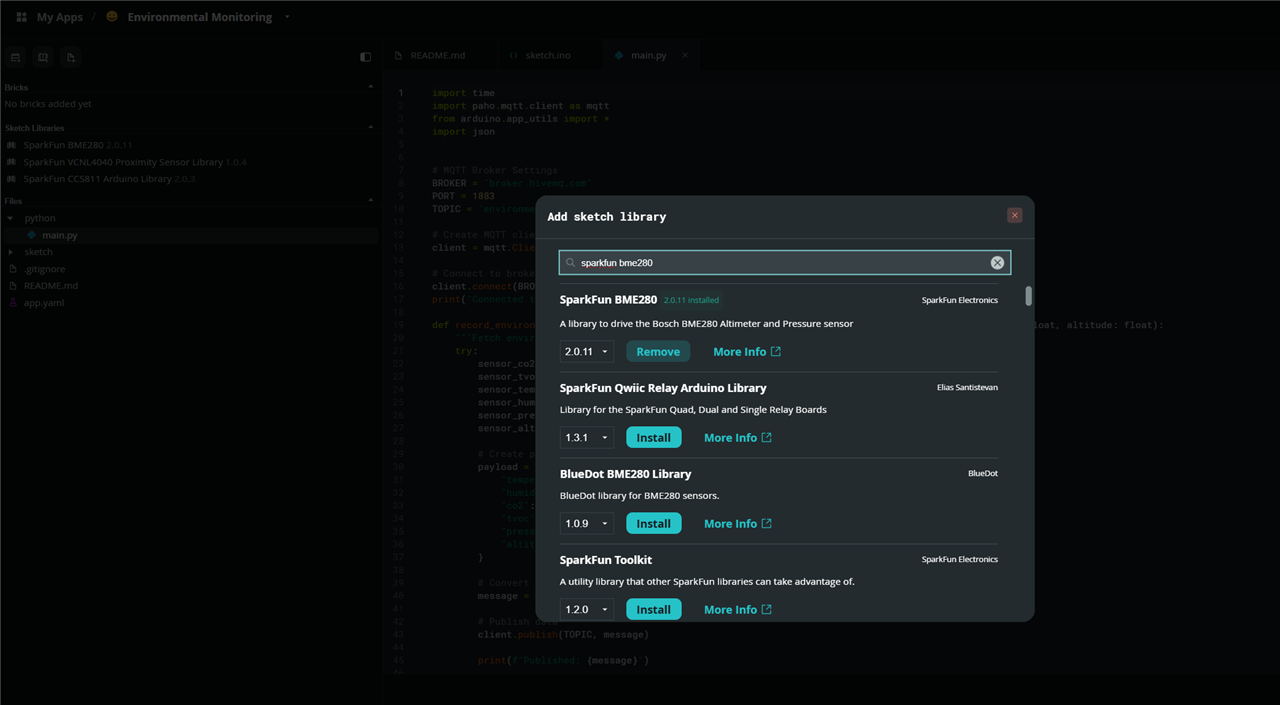Click the magnifier icon in search field

point(570,263)
